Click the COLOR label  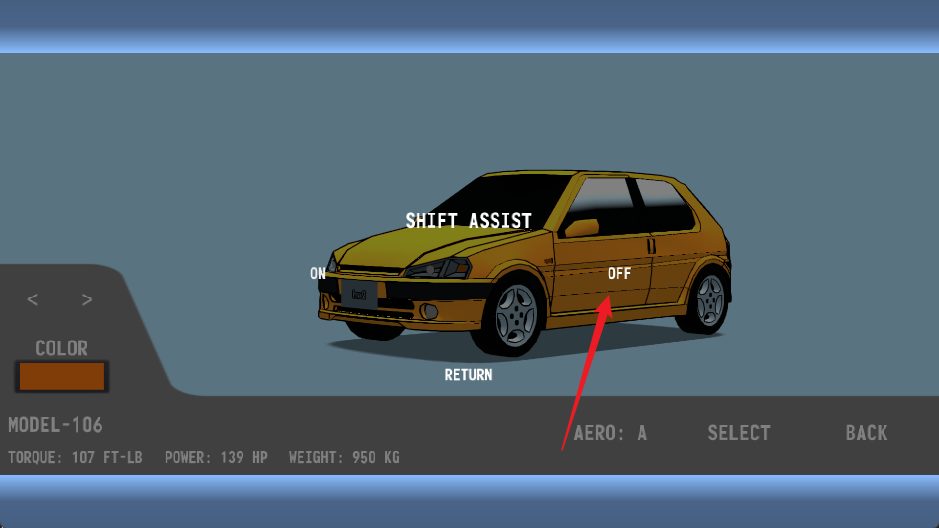click(x=62, y=348)
